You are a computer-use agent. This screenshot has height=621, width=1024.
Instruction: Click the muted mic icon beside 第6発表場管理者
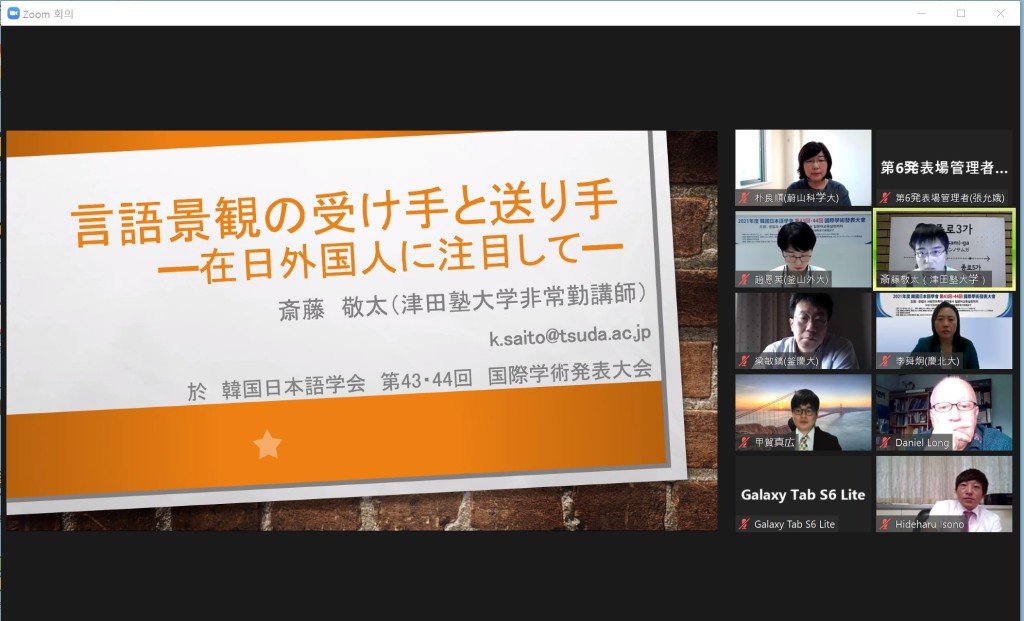885,198
